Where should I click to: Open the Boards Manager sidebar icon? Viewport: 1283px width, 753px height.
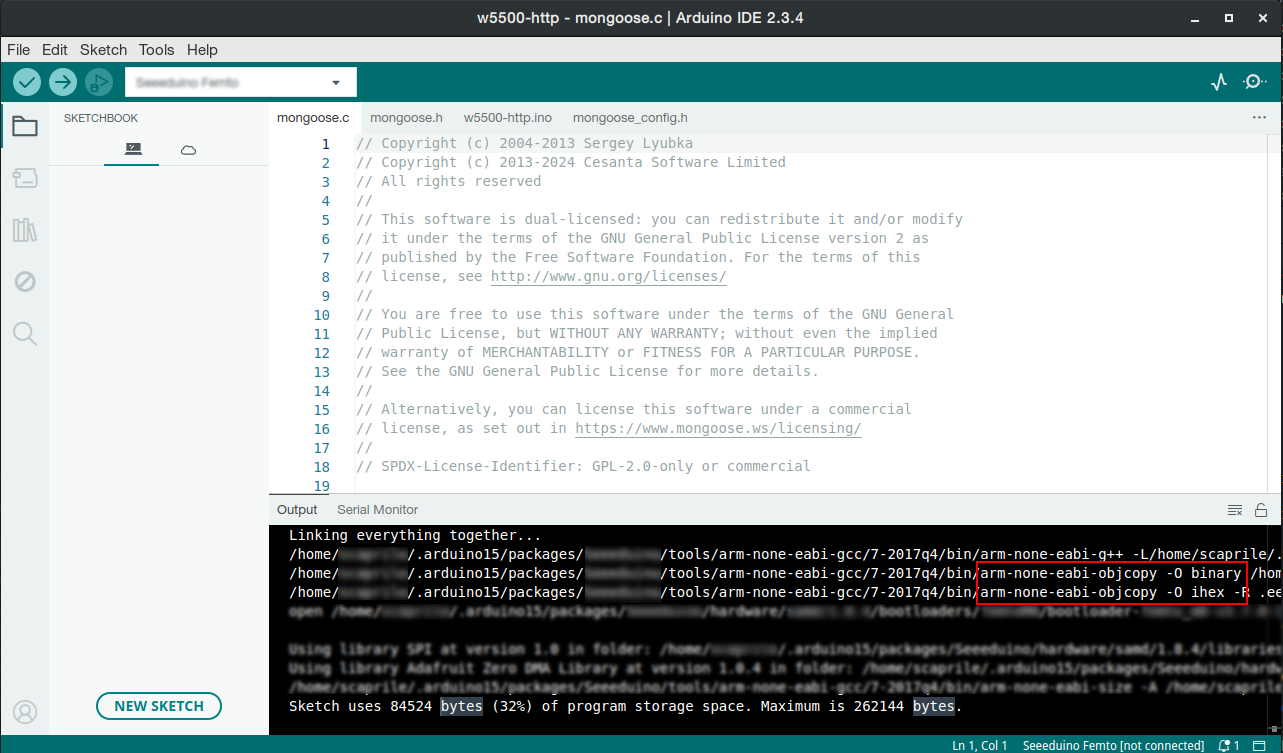(x=25, y=178)
